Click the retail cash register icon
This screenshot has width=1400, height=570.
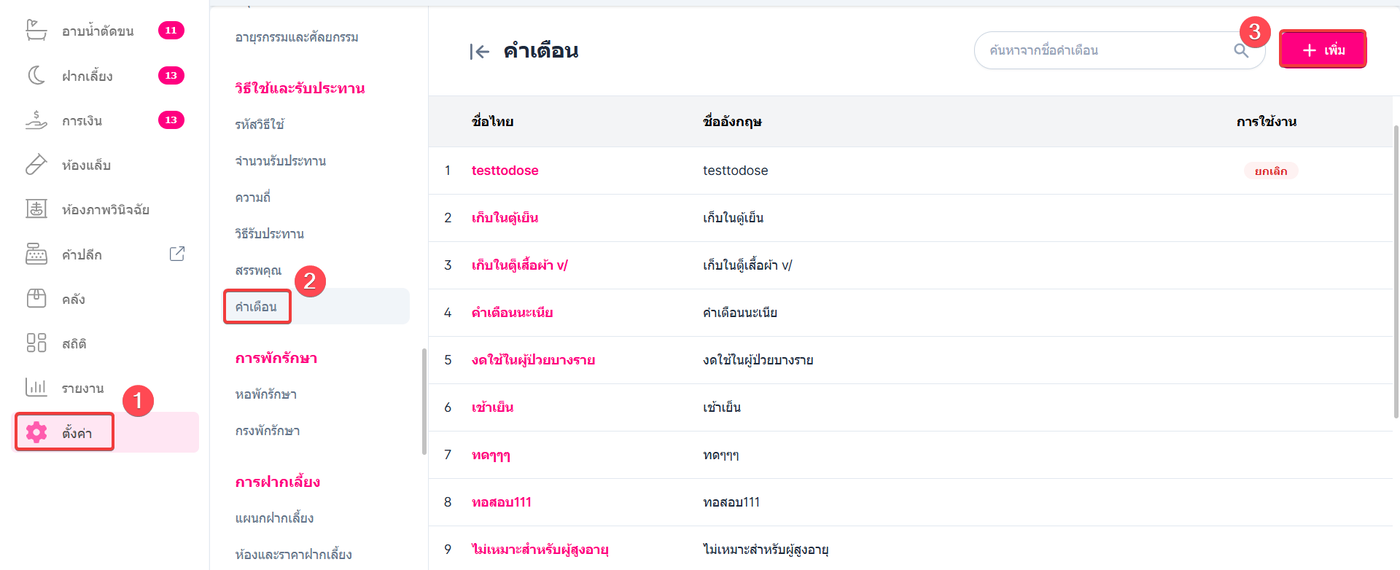[x=36, y=254]
